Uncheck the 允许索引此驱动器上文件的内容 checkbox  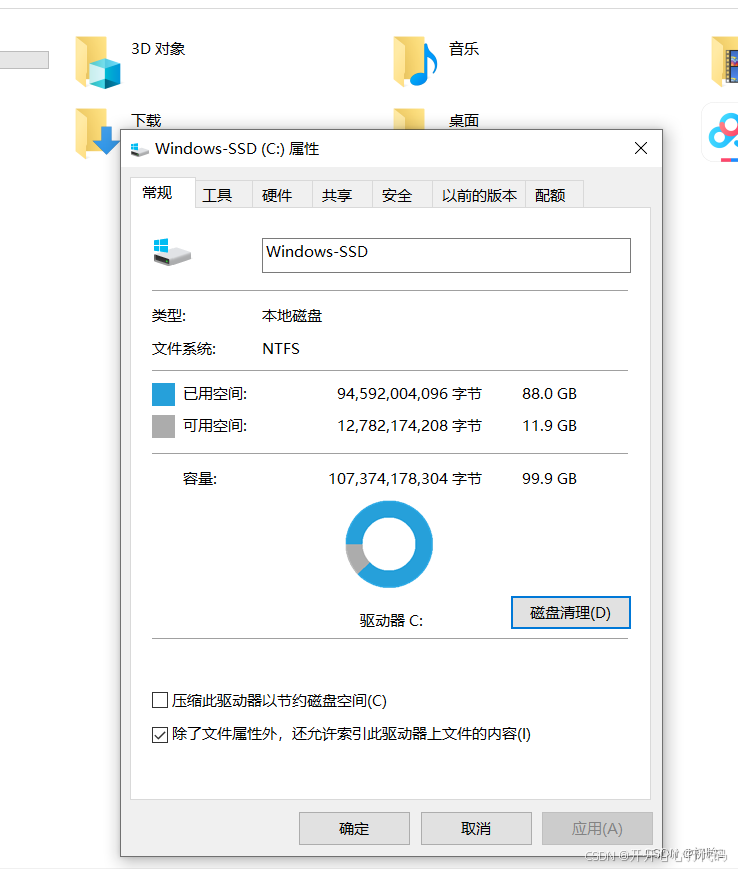(160, 734)
